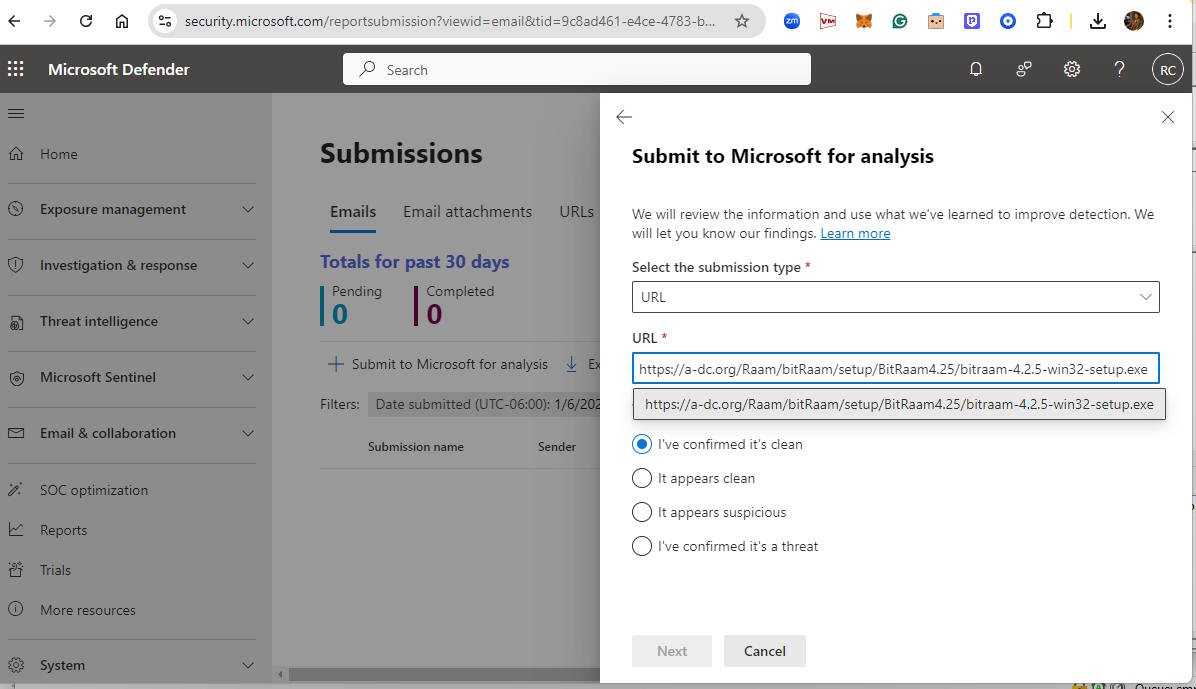Image resolution: width=1196 pixels, height=689 pixels.
Task: Open the MetaMask fox extension
Action: click(x=863, y=21)
